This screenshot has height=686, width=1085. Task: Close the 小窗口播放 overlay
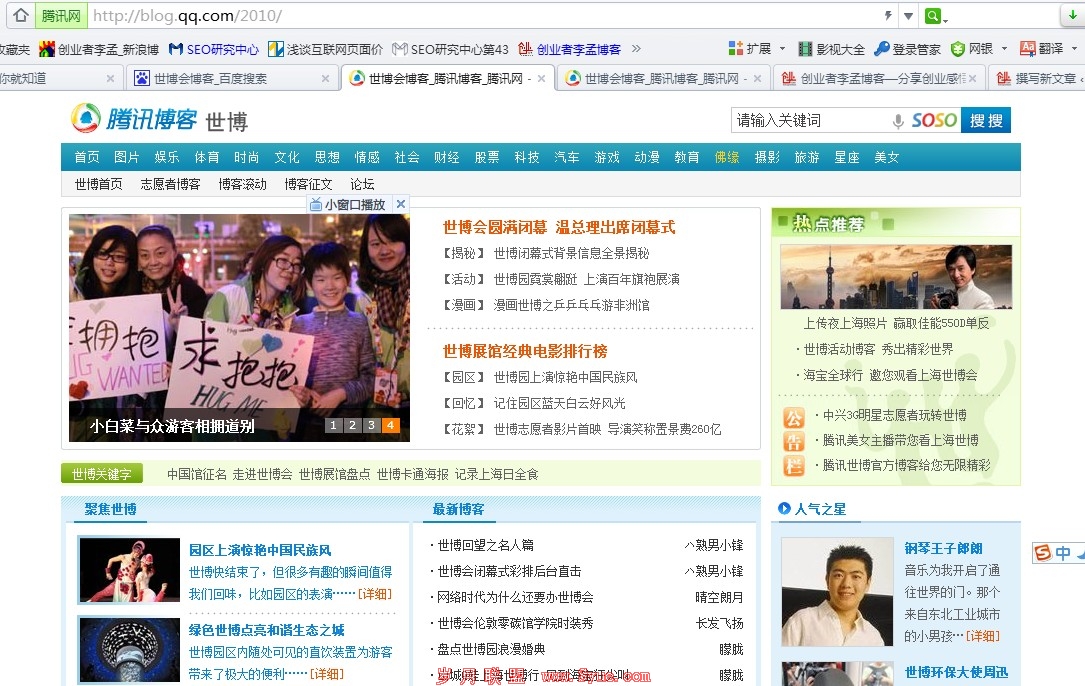401,204
